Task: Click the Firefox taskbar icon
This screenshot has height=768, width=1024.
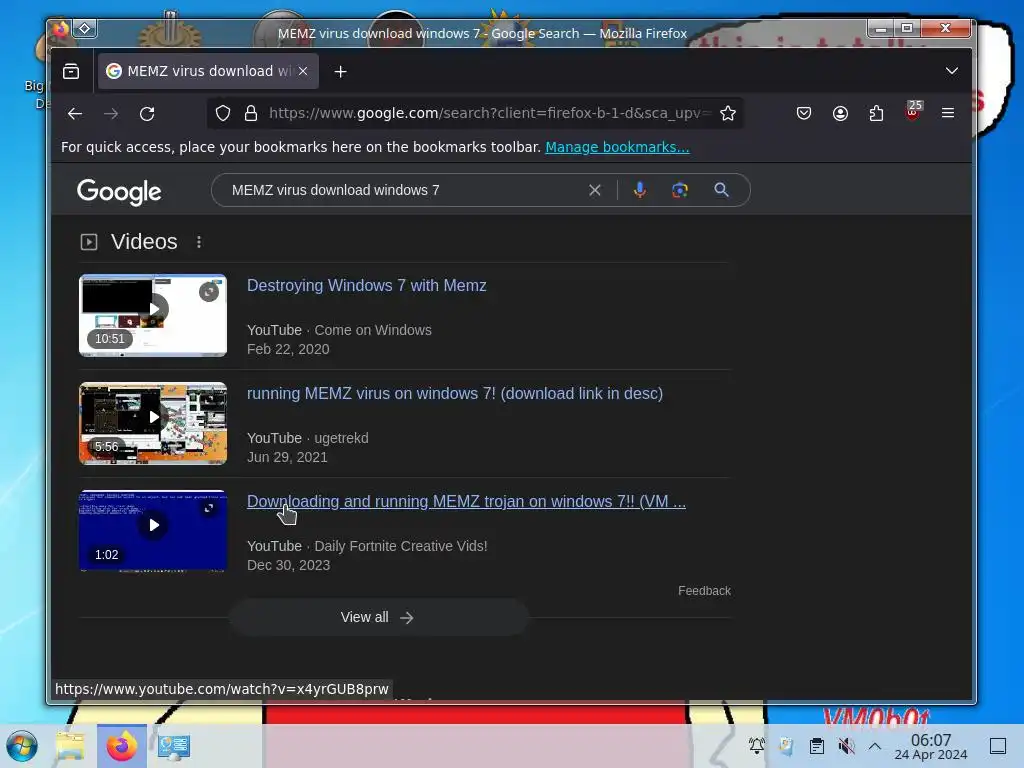Action: coord(122,746)
